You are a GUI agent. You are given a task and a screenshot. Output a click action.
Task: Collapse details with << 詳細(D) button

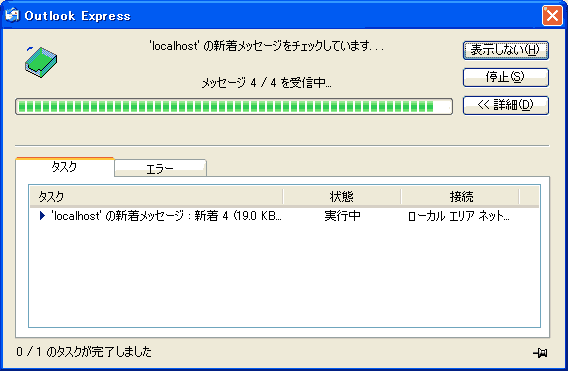[x=506, y=105]
